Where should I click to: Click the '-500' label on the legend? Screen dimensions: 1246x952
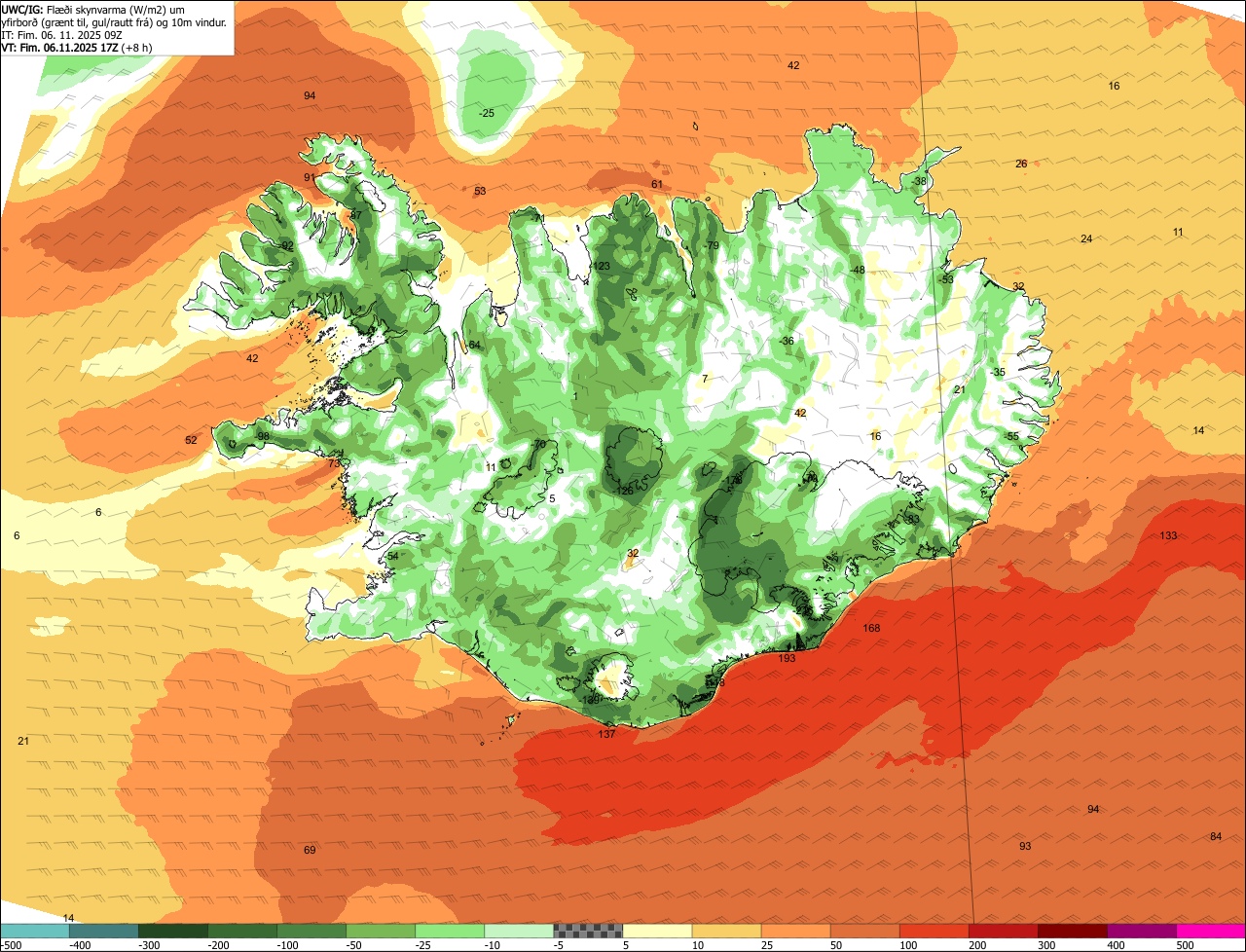pos(12,945)
